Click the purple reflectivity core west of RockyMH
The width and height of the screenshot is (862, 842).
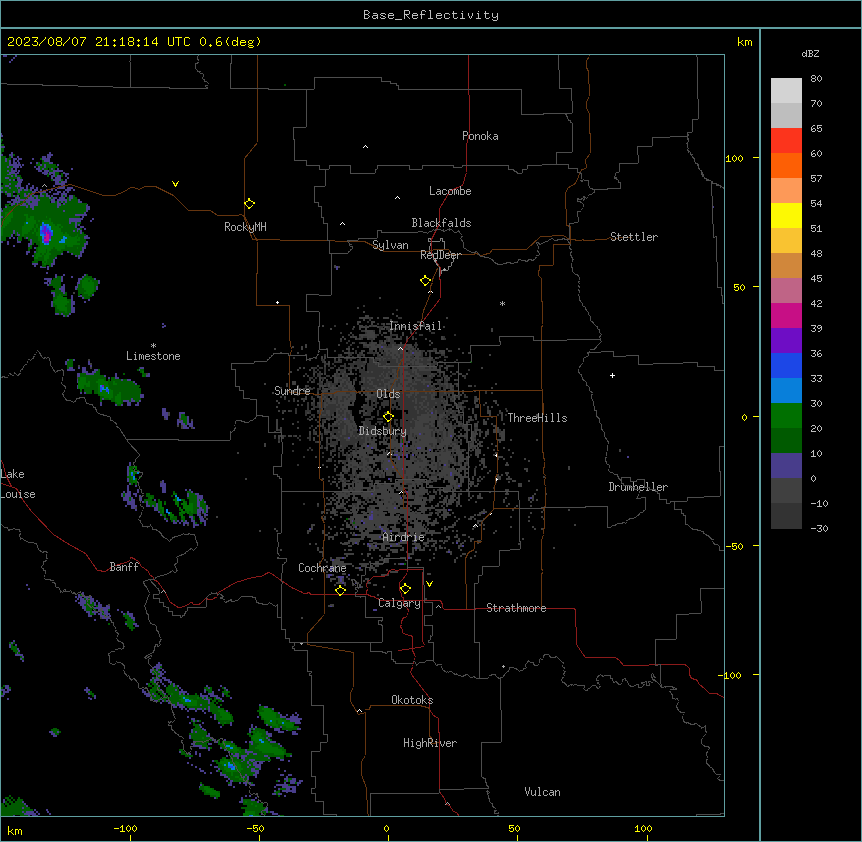point(46,234)
